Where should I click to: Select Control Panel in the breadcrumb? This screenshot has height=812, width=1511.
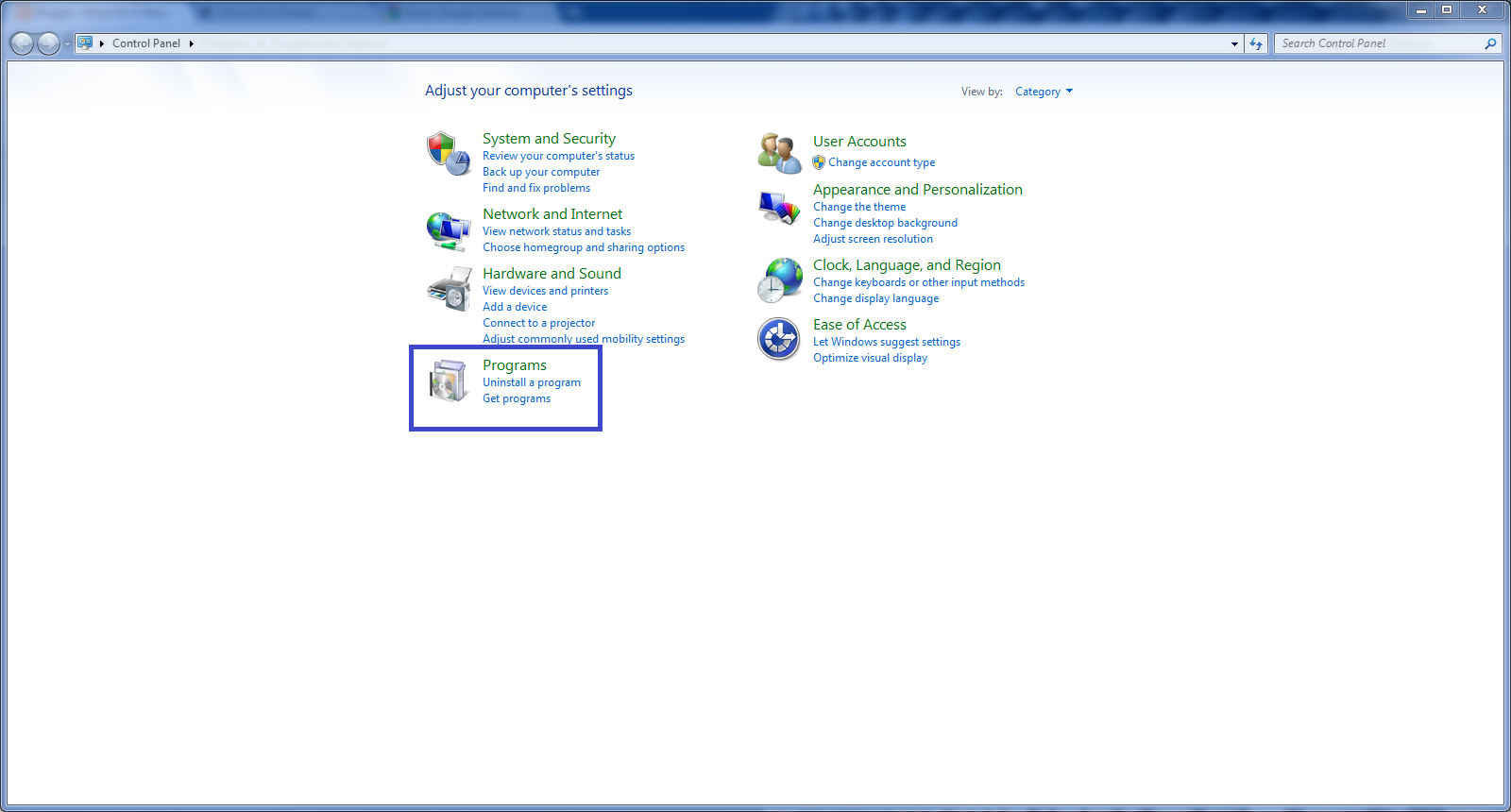146,43
